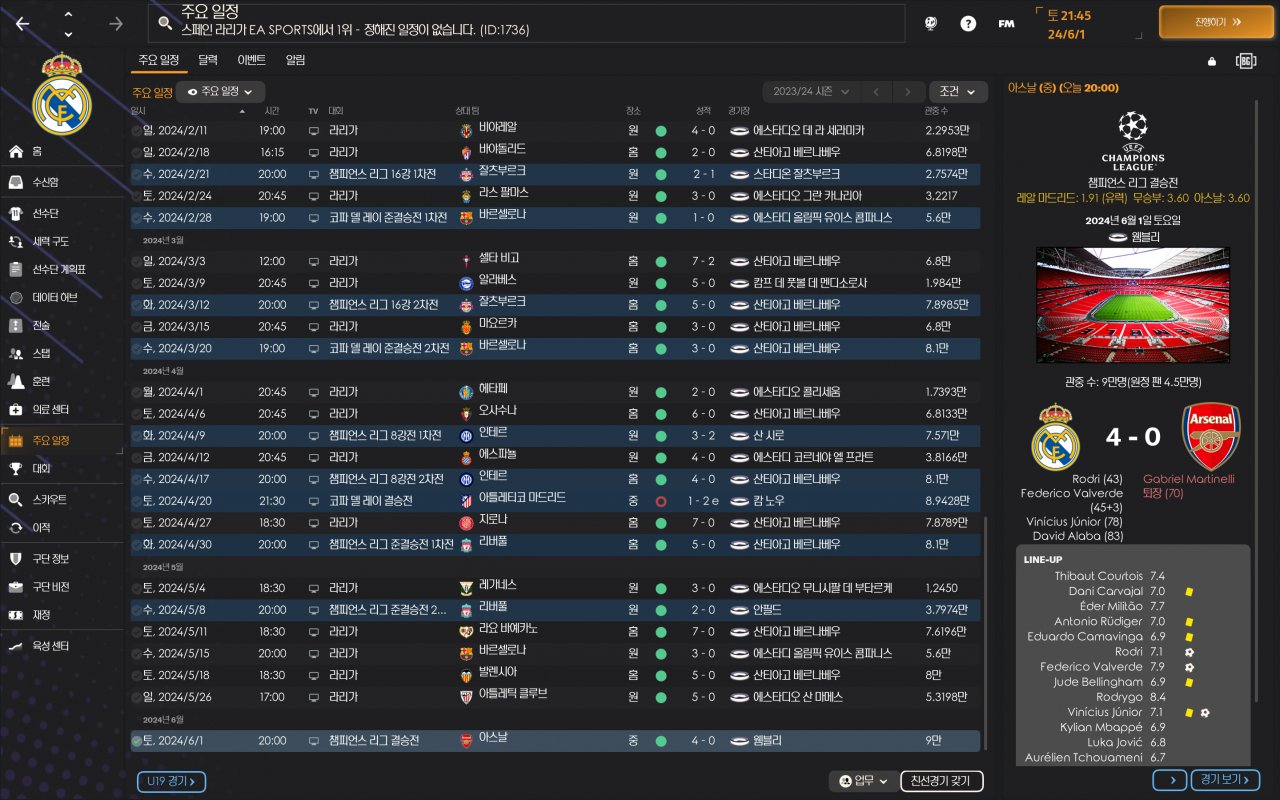Select the 주요 일정 tab

click(158, 60)
